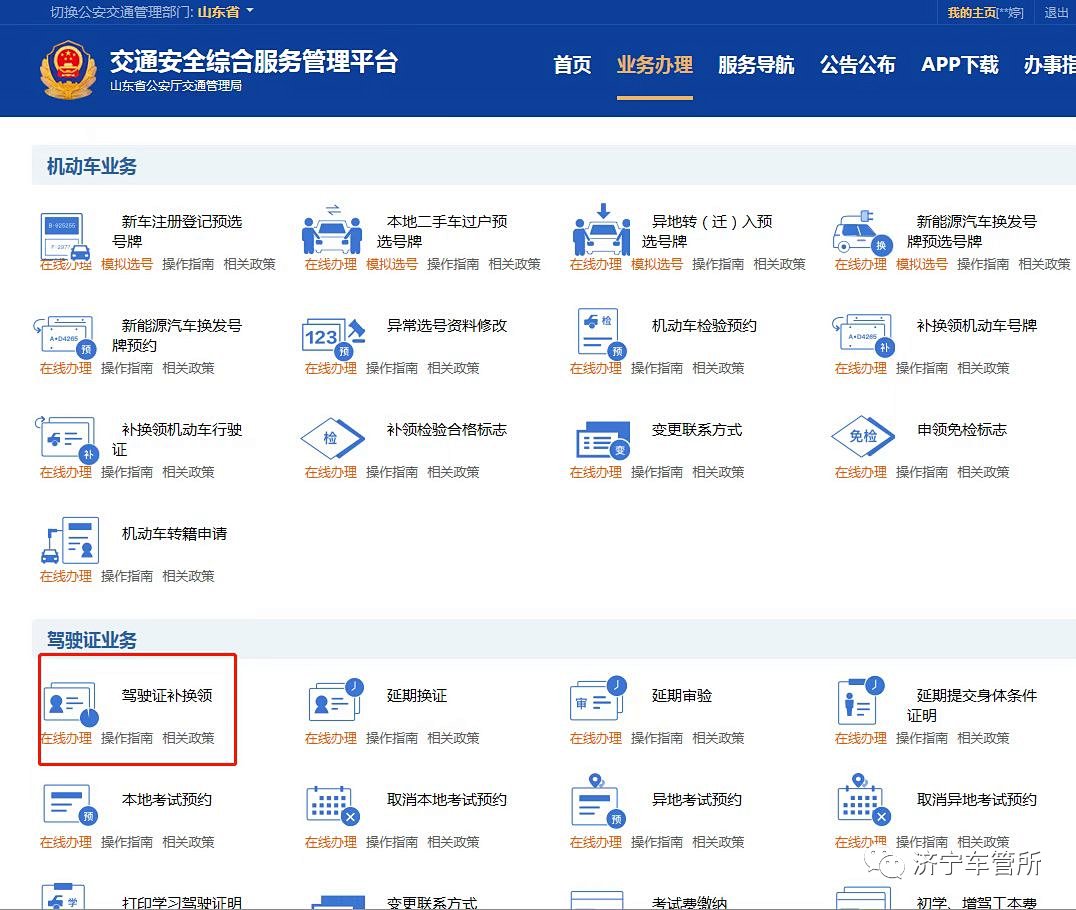This screenshot has height=910, width=1076.
Task: Click the 延期审验 icon
Action: (x=598, y=701)
